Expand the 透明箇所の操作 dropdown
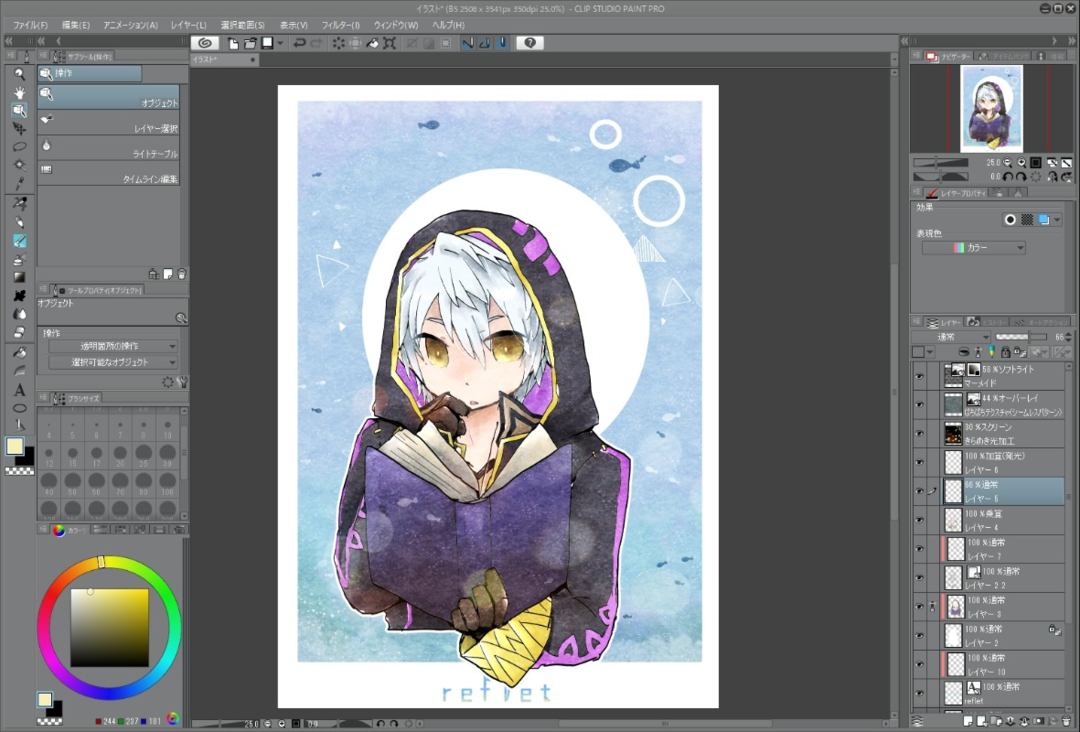The width and height of the screenshot is (1080, 732). pyautogui.click(x=114, y=346)
